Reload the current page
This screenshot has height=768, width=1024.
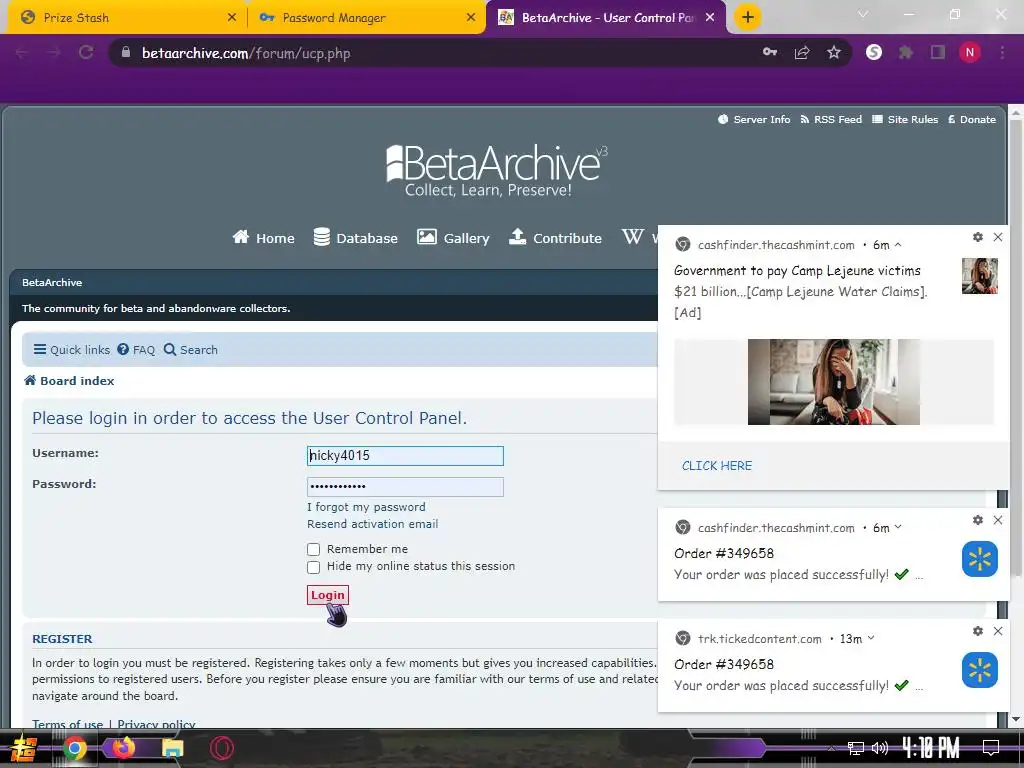click(86, 52)
